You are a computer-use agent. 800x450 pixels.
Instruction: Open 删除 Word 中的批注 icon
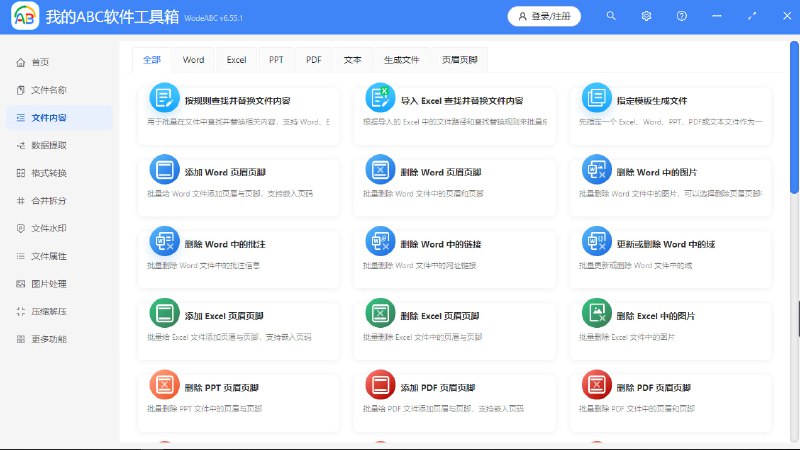(163, 241)
